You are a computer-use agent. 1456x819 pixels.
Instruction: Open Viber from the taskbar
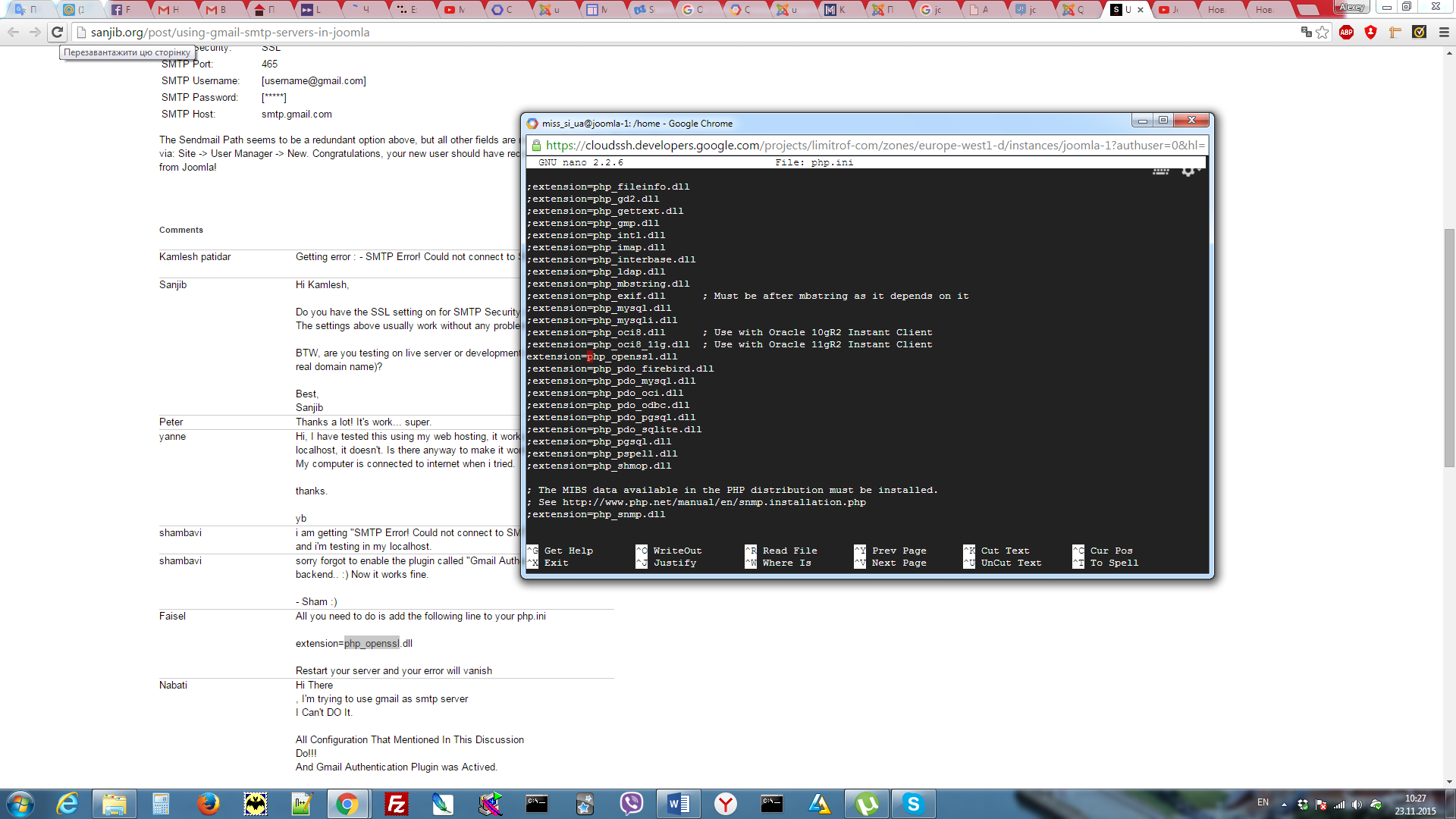pyautogui.click(x=631, y=804)
